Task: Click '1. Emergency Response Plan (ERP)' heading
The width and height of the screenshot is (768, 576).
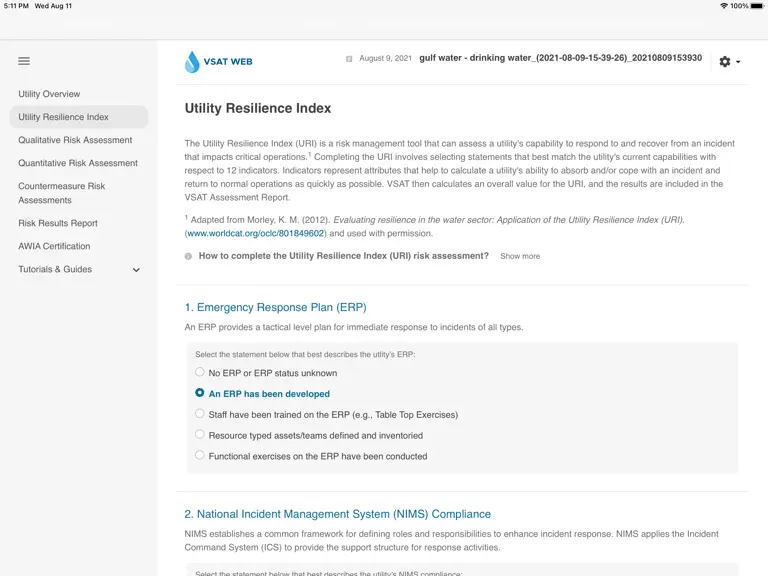Action: pyautogui.click(x=275, y=307)
